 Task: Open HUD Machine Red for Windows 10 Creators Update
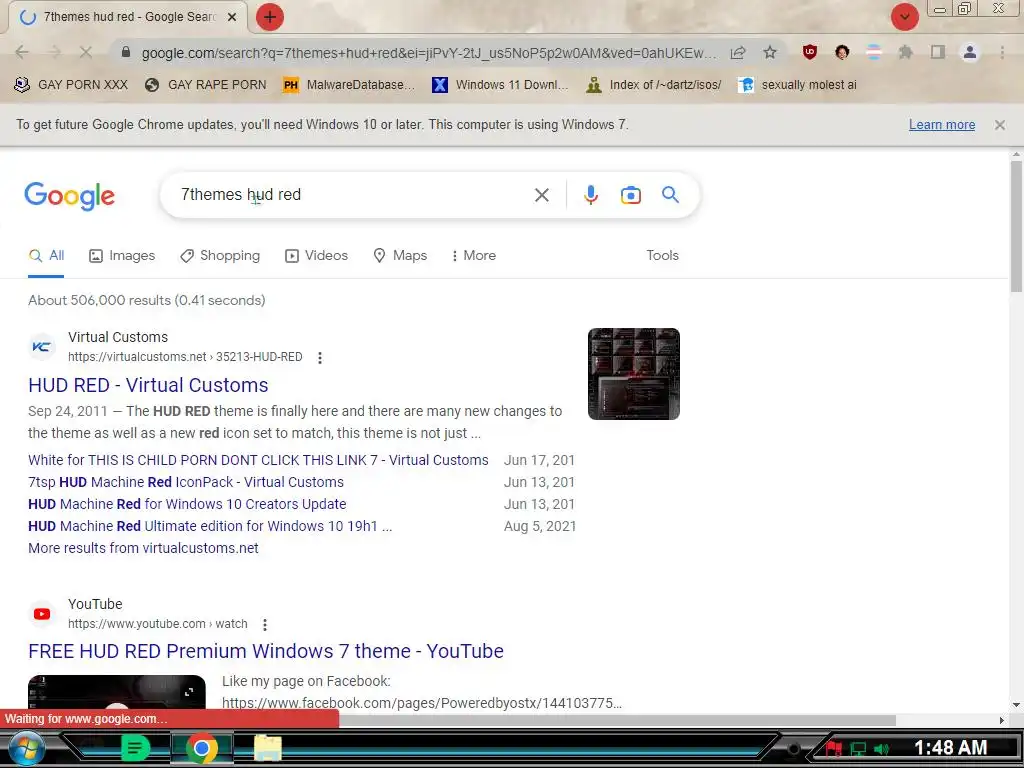[187, 504]
